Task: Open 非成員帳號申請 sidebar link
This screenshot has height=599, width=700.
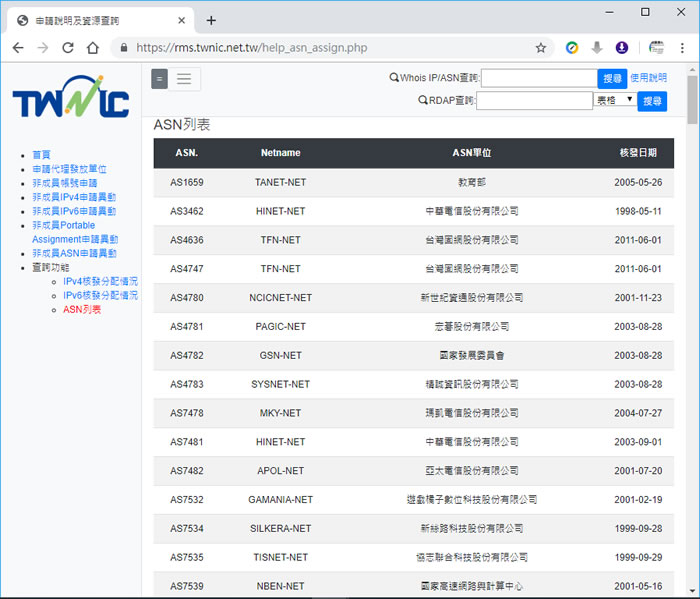Action: click(x=65, y=183)
